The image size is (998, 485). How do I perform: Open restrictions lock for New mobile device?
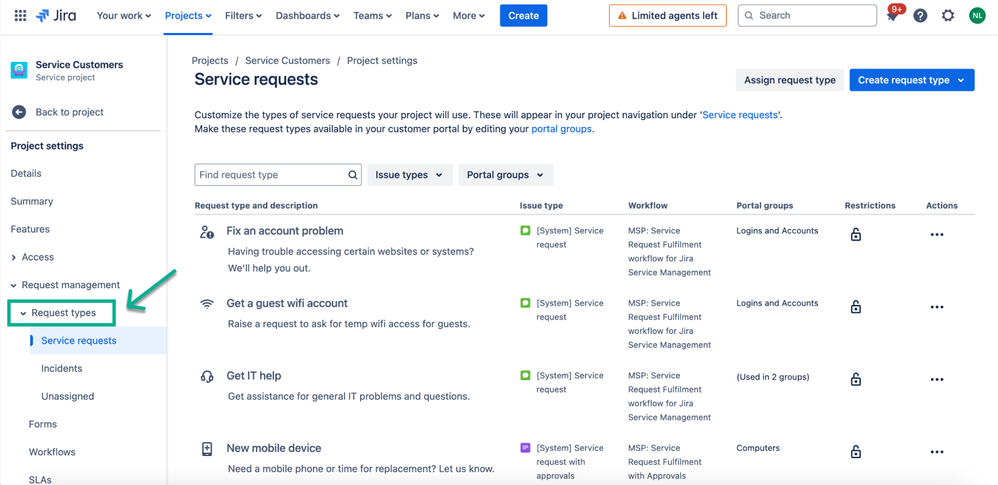coord(856,453)
